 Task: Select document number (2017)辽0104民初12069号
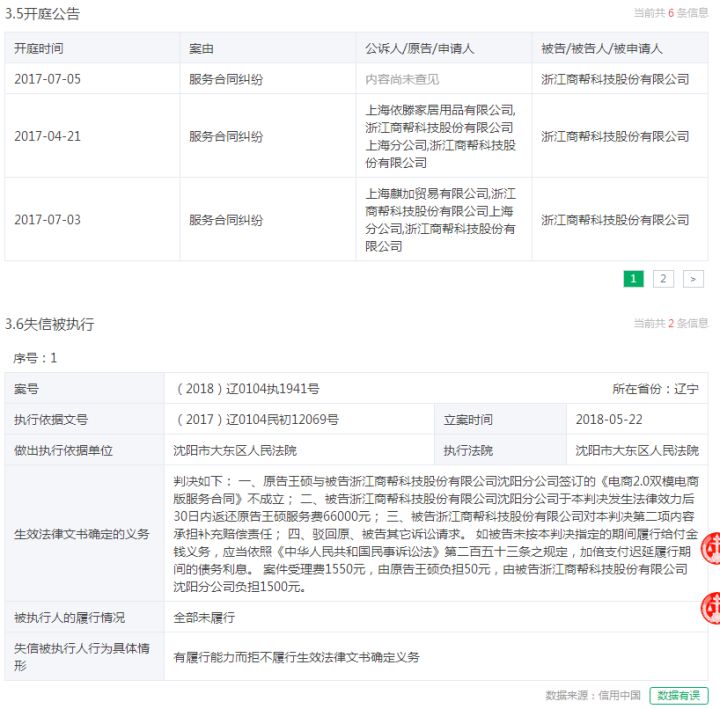coord(256,419)
